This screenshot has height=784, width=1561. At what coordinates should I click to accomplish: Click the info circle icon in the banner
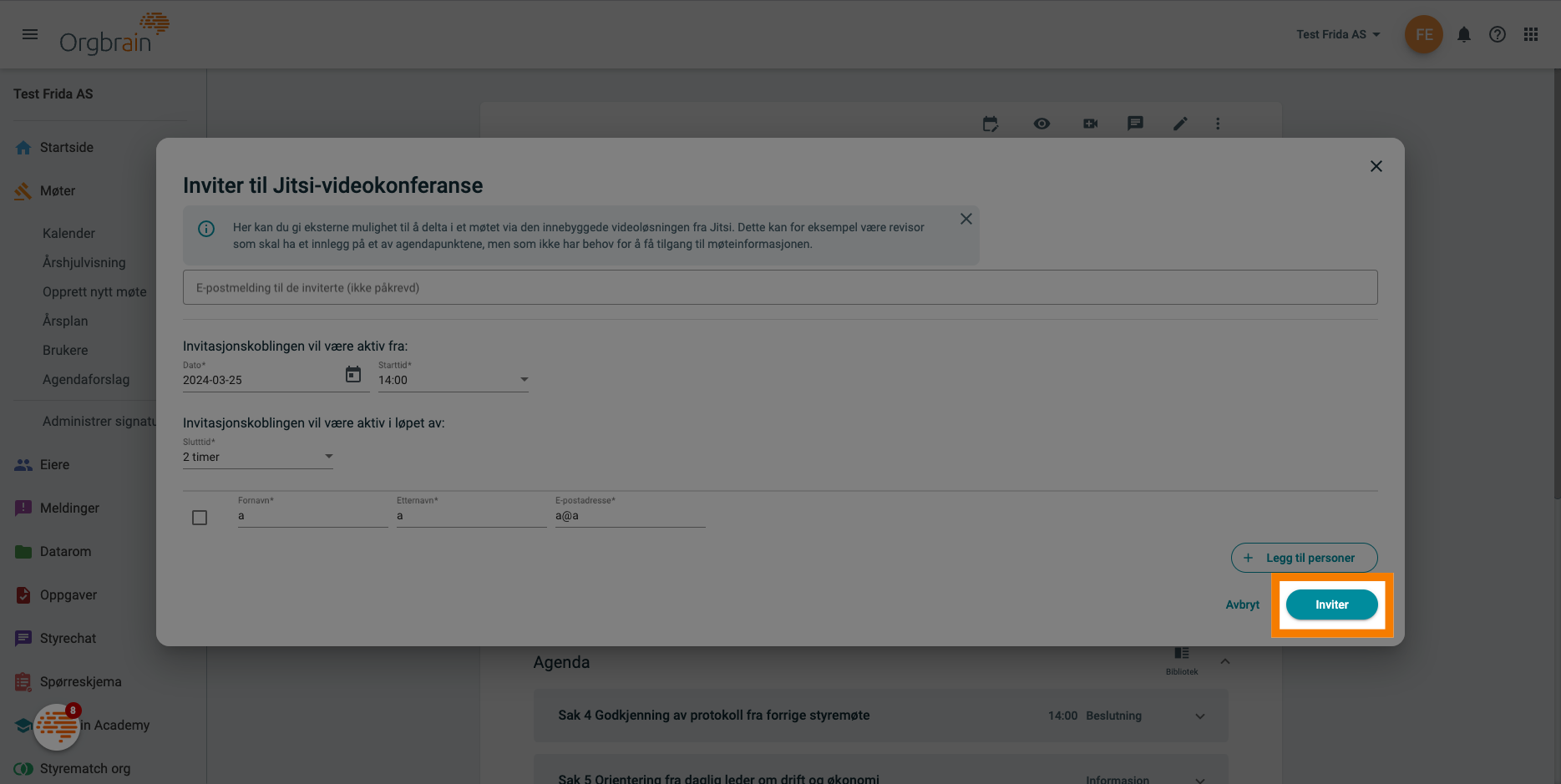click(206, 229)
